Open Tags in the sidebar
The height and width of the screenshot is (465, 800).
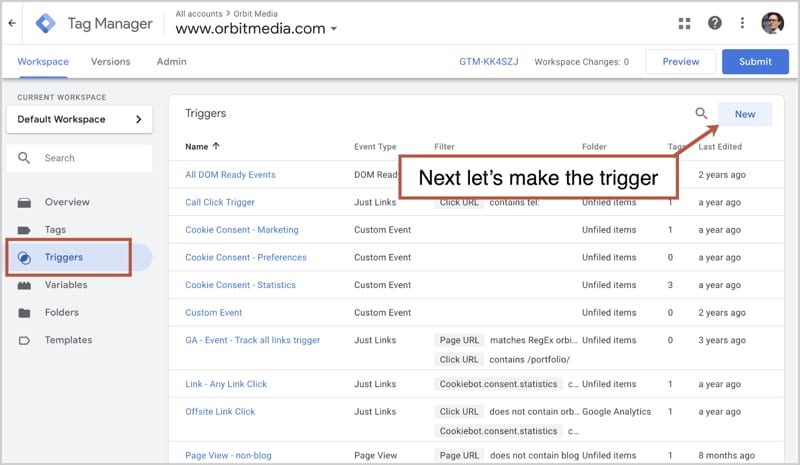tap(55, 230)
